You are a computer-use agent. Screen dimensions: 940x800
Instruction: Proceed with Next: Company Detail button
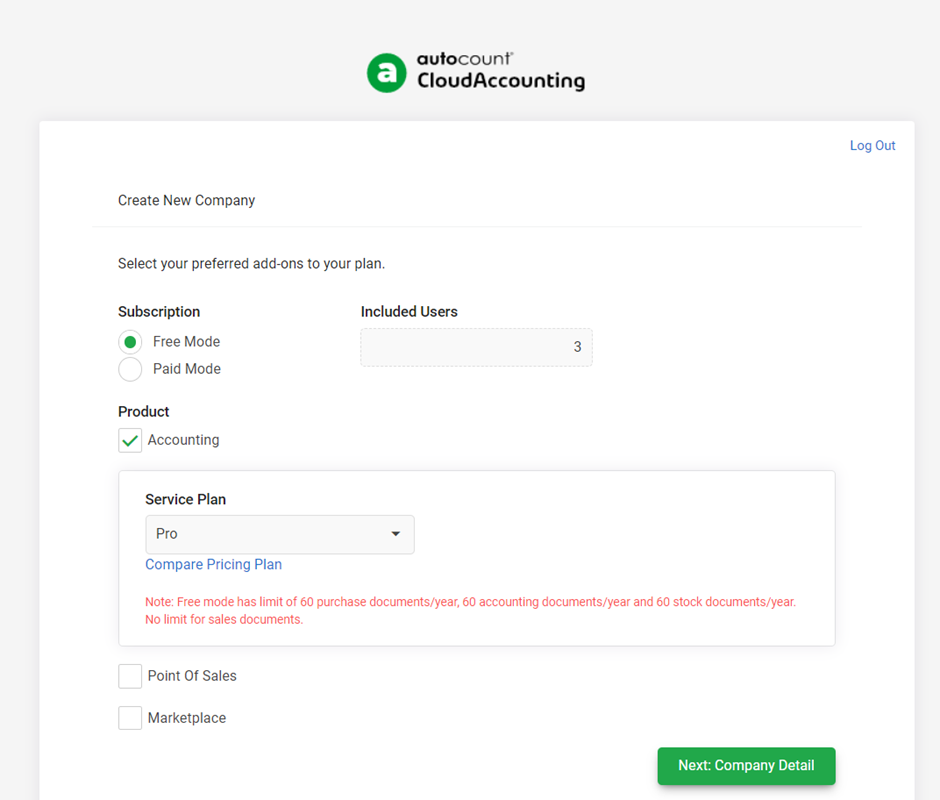(x=746, y=766)
